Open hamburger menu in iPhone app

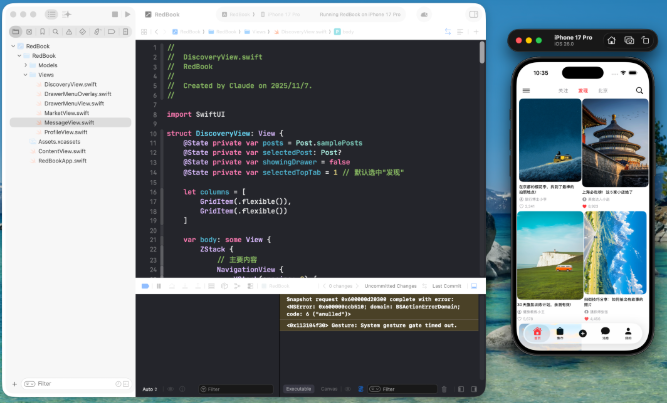(x=526, y=91)
